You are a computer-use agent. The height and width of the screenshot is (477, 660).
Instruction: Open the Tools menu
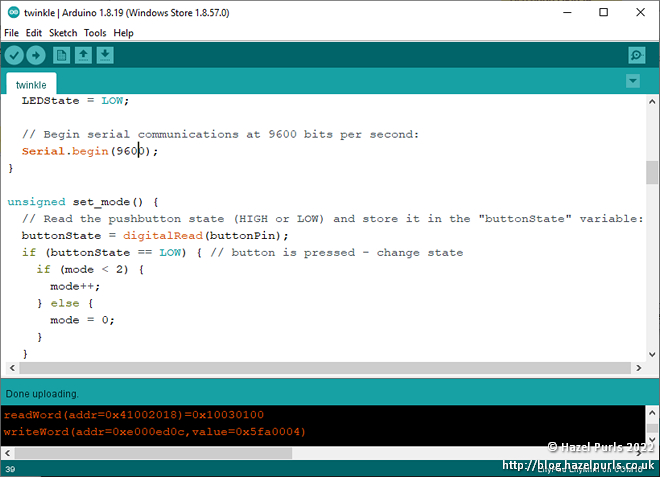pyautogui.click(x=95, y=33)
